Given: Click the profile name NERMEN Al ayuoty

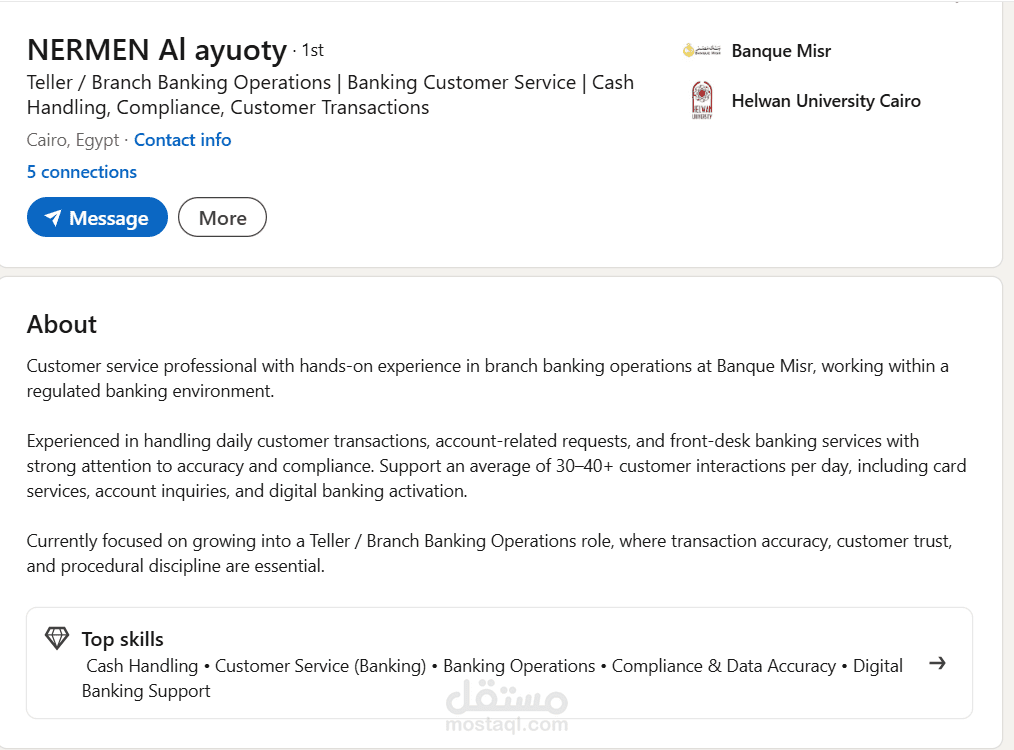Looking at the screenshot, I should [x=157, y=49].
